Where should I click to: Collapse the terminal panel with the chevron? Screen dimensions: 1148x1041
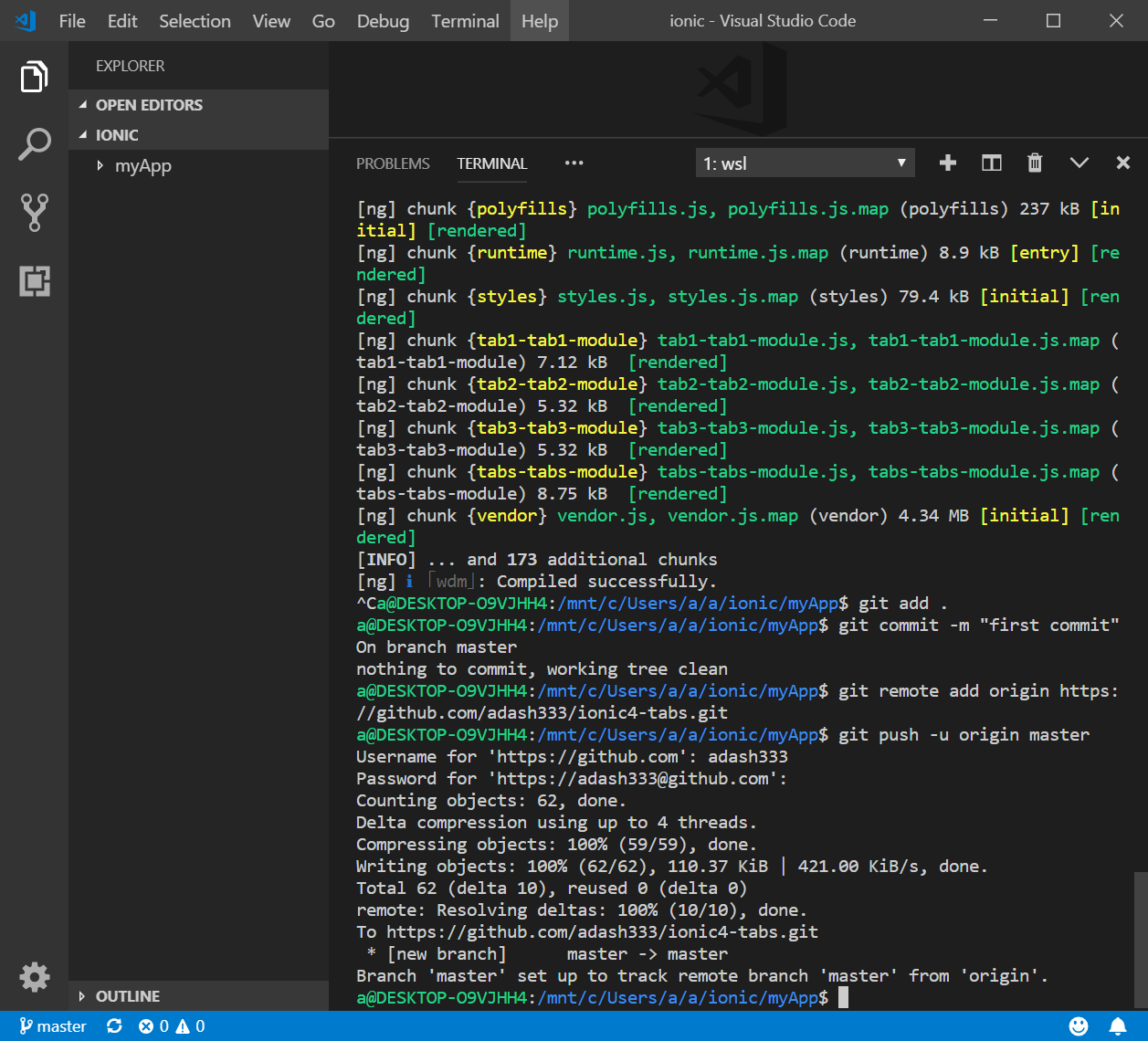coord(1080,163)
